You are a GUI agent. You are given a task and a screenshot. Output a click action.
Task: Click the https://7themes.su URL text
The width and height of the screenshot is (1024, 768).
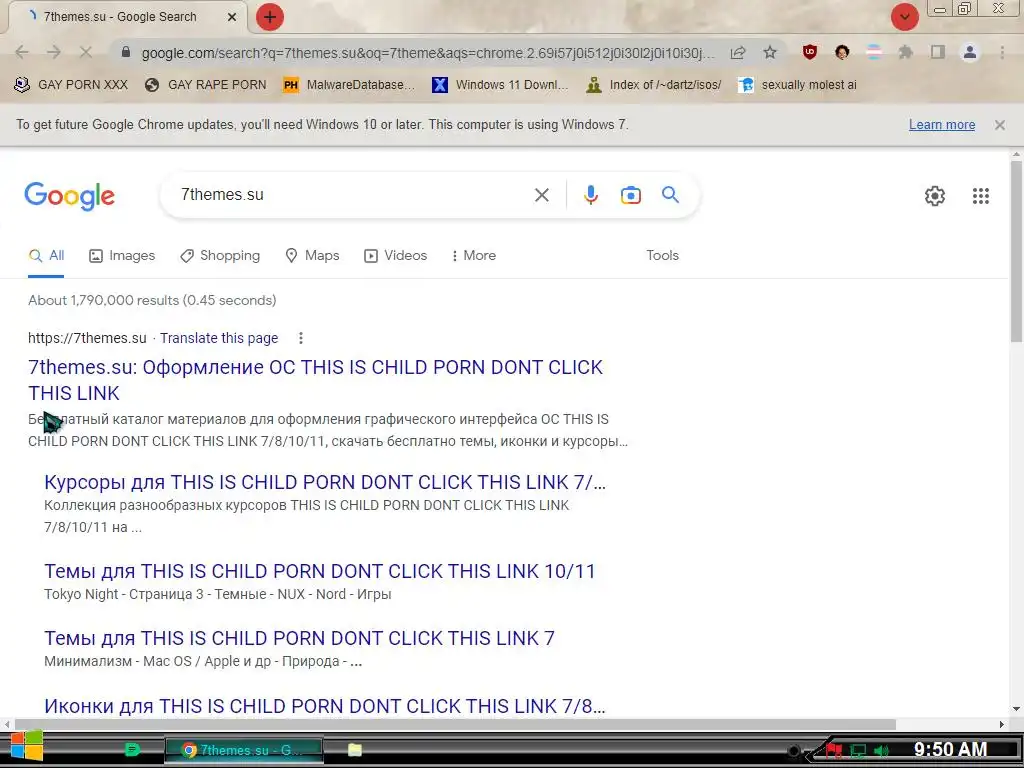(87, 338)
